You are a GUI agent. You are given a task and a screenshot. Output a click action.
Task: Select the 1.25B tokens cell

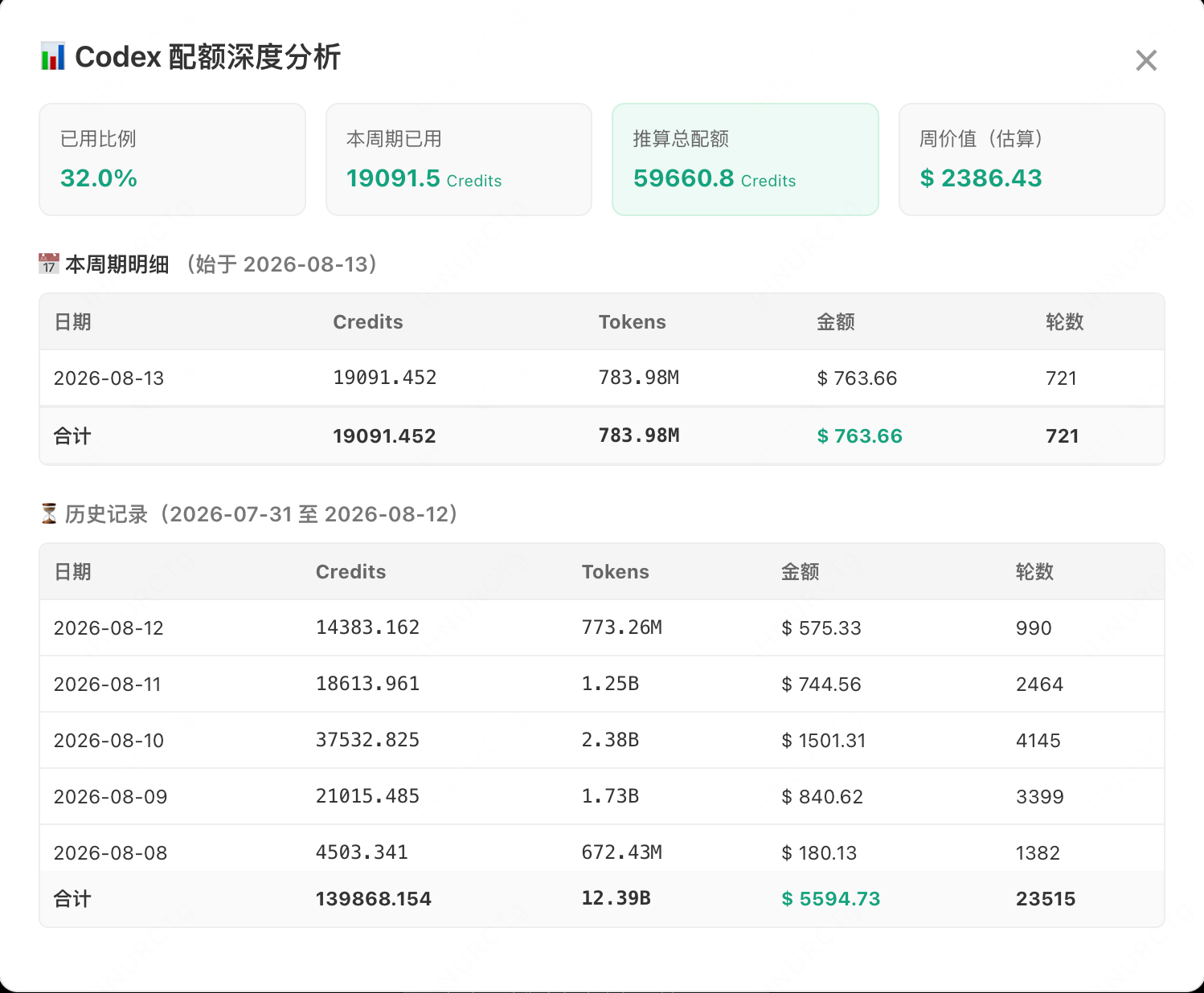611,684
